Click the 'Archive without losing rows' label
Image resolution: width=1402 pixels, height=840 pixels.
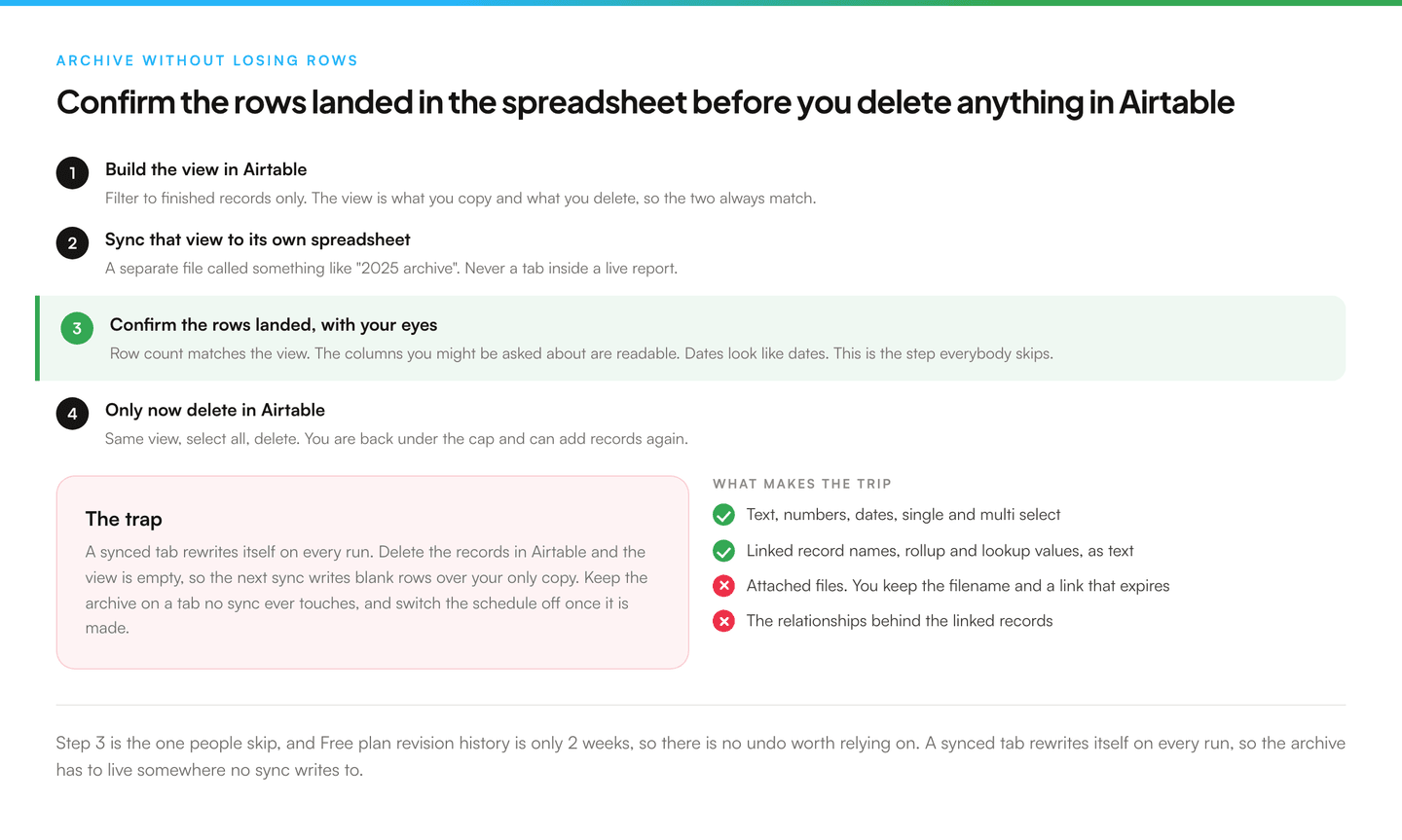(x=207, y=60)
